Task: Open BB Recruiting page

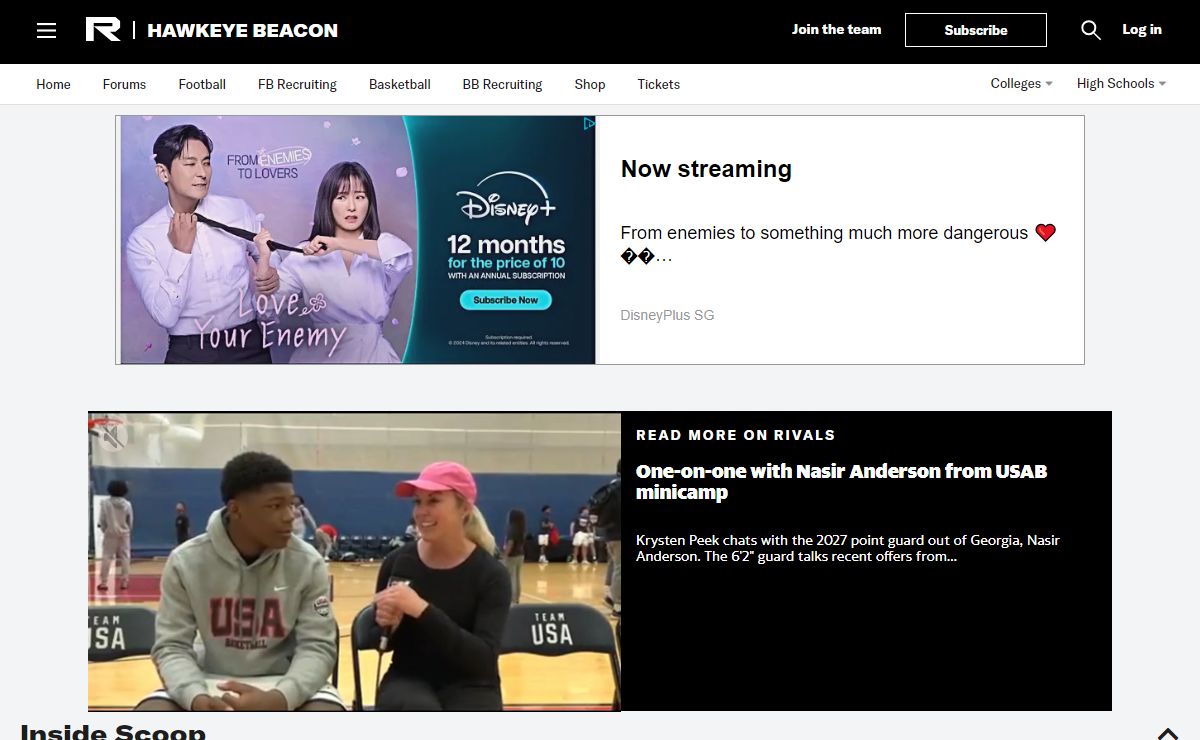Action: tap(502, 84)
